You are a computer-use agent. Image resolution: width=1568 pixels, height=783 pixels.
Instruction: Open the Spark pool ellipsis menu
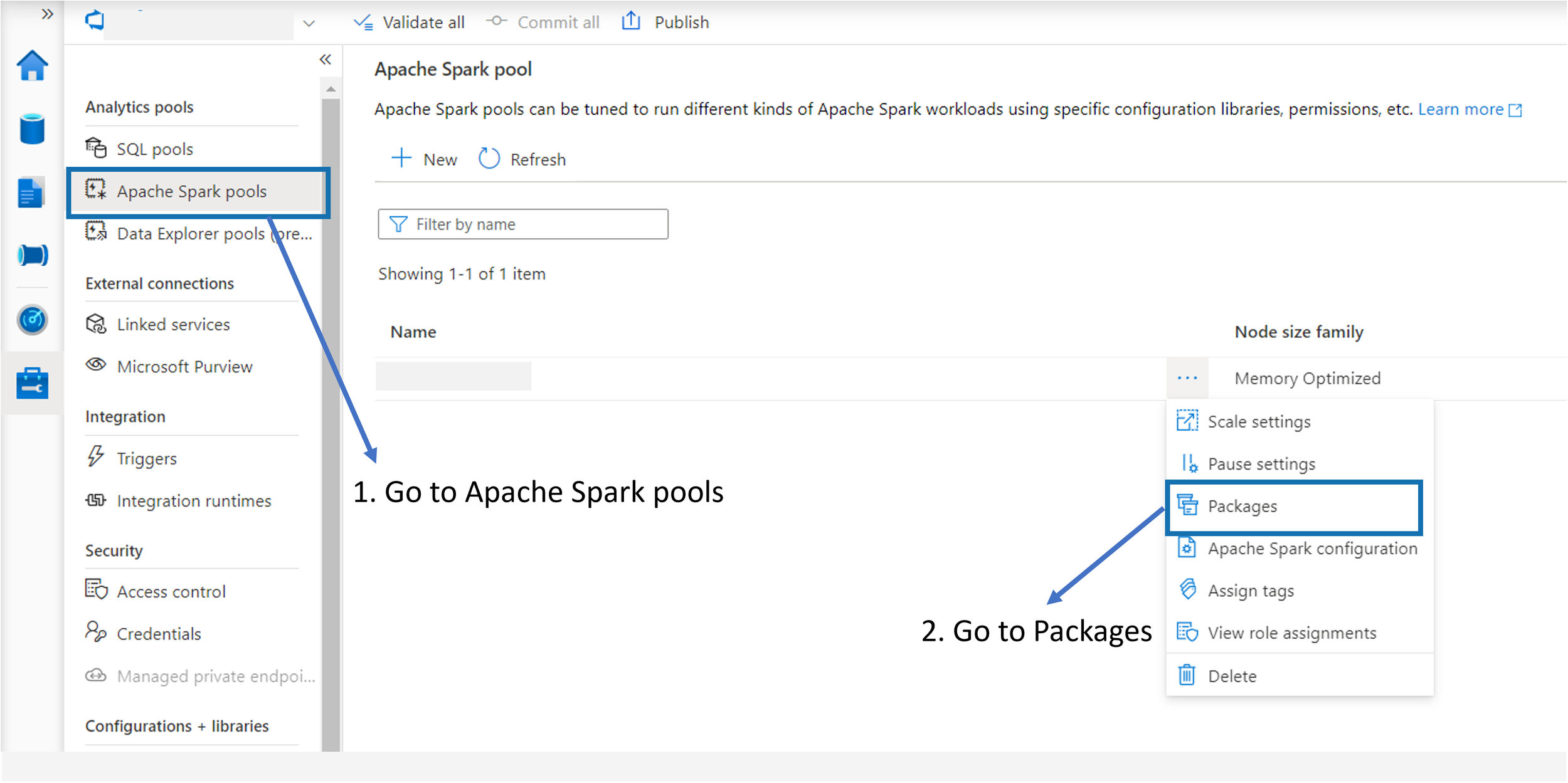click(x=1187, y=378)
